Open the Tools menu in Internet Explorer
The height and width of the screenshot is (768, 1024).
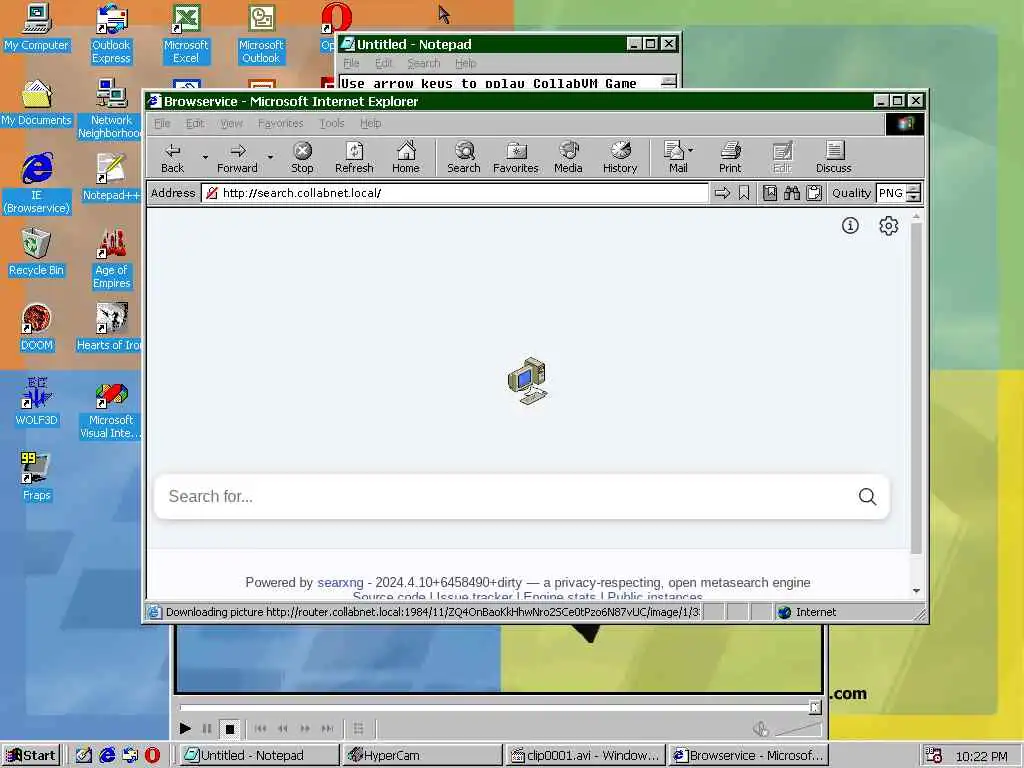tap(332, 123)
